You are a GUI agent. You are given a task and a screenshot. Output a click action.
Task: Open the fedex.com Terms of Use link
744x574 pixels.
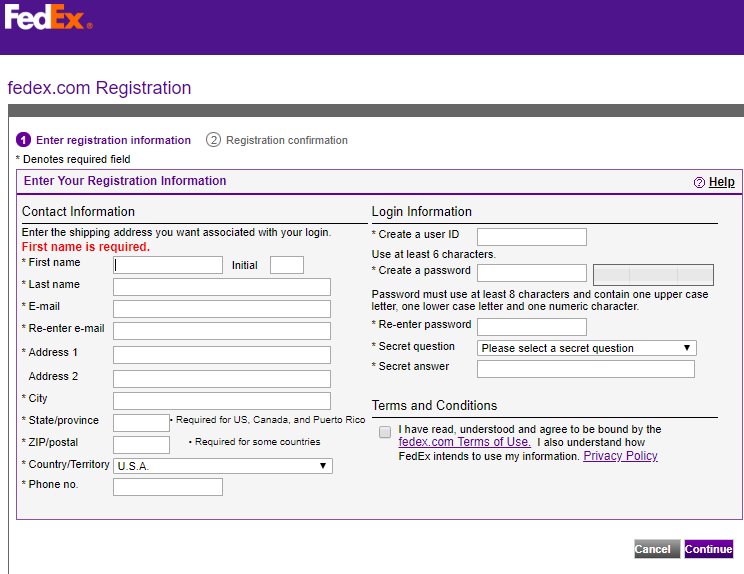tap(465, 442)
